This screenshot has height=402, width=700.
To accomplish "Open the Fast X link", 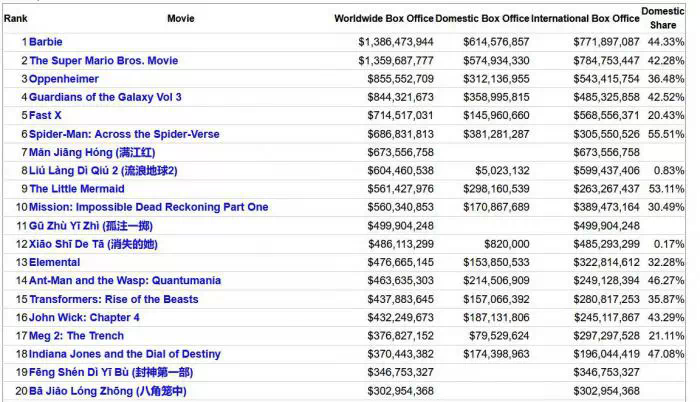I will [x=46, y=115].
